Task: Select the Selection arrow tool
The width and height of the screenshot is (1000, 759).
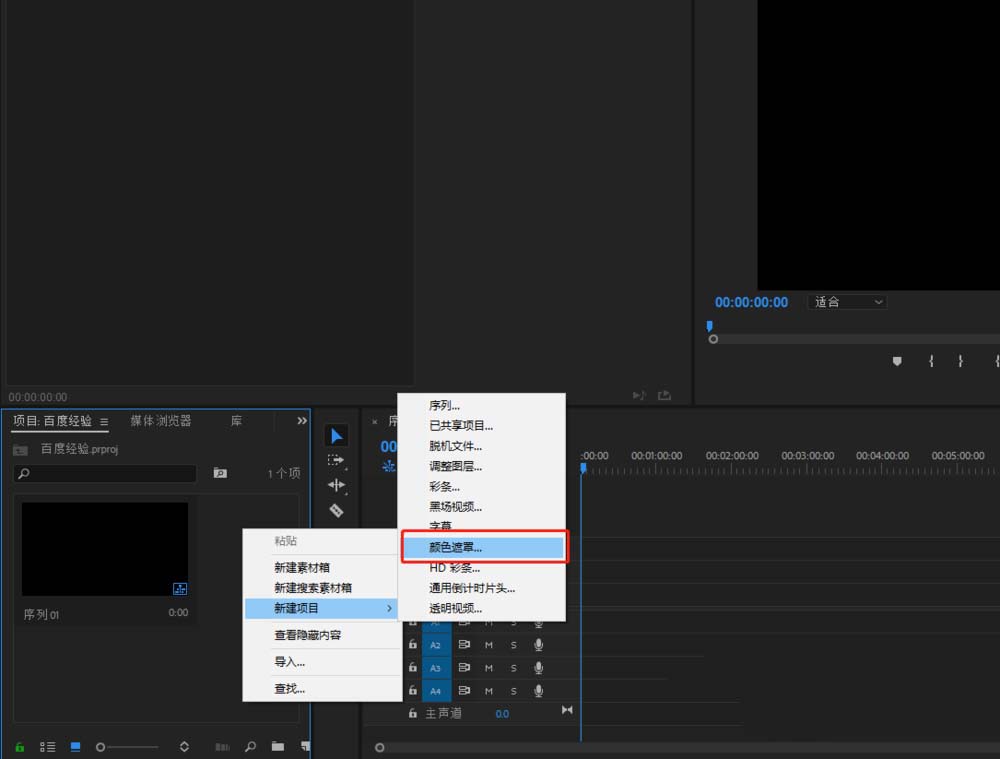Action: [x=336, y=436]
